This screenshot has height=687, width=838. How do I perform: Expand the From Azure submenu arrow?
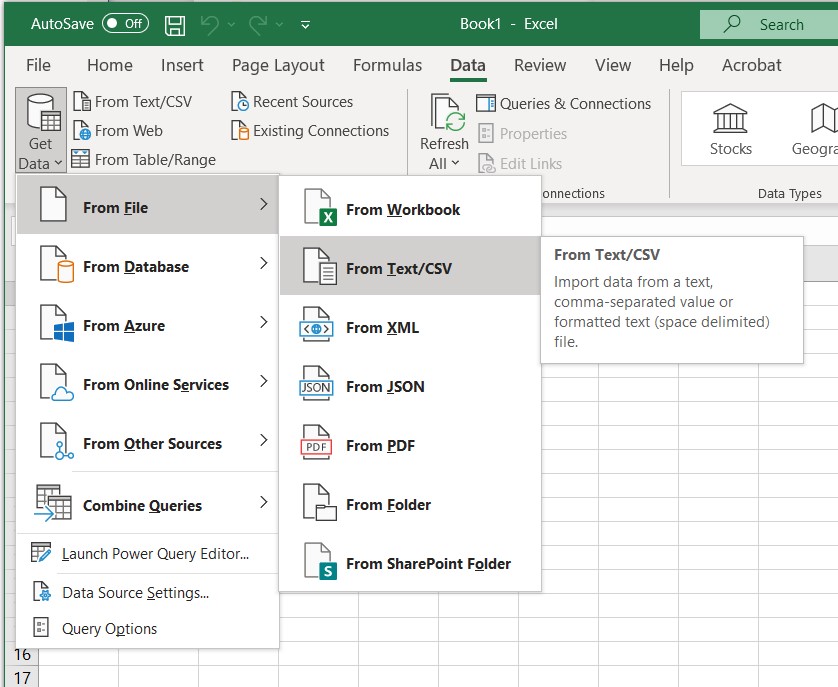(x=263, y=322)
